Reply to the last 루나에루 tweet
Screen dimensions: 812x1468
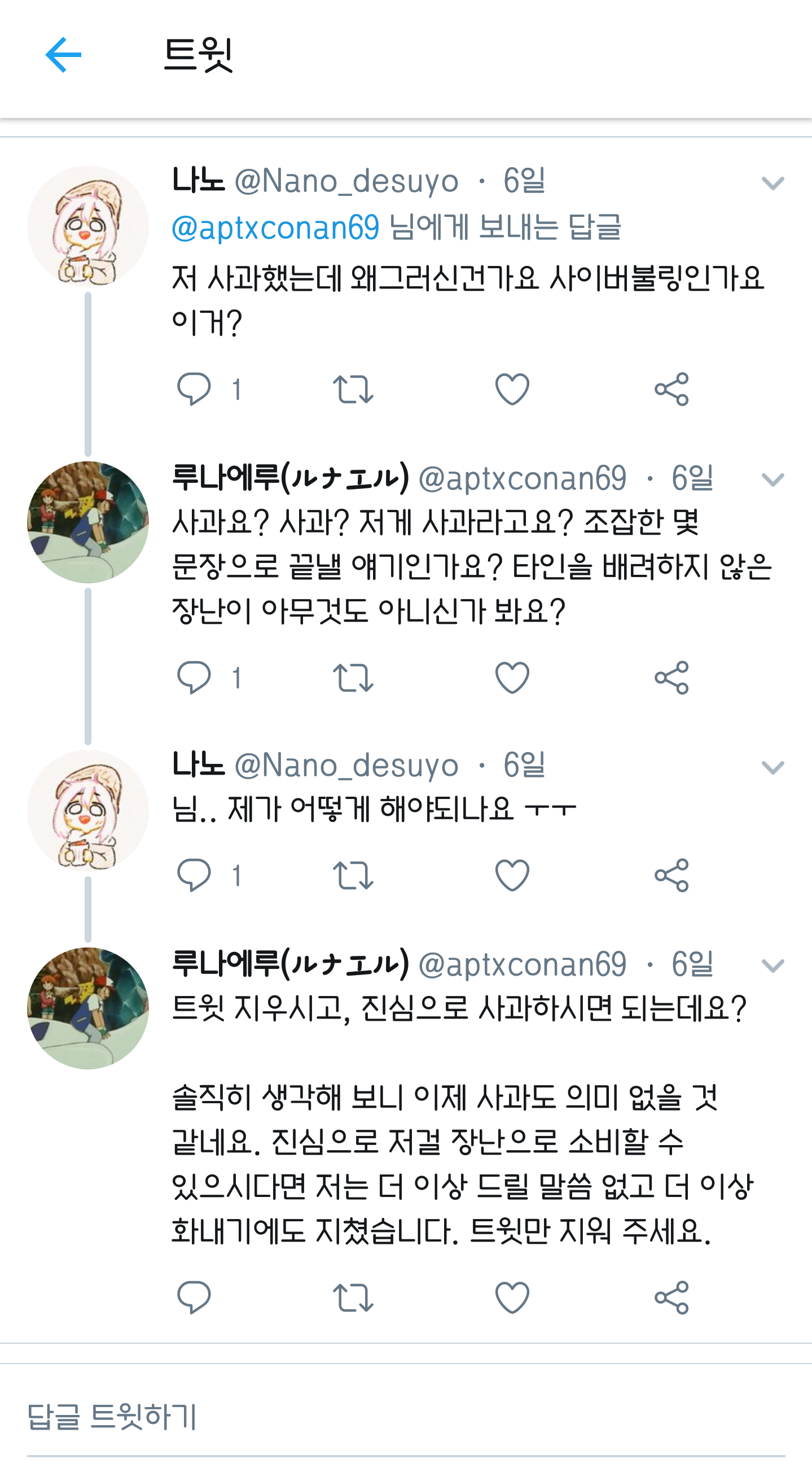tap(194, 1297)
